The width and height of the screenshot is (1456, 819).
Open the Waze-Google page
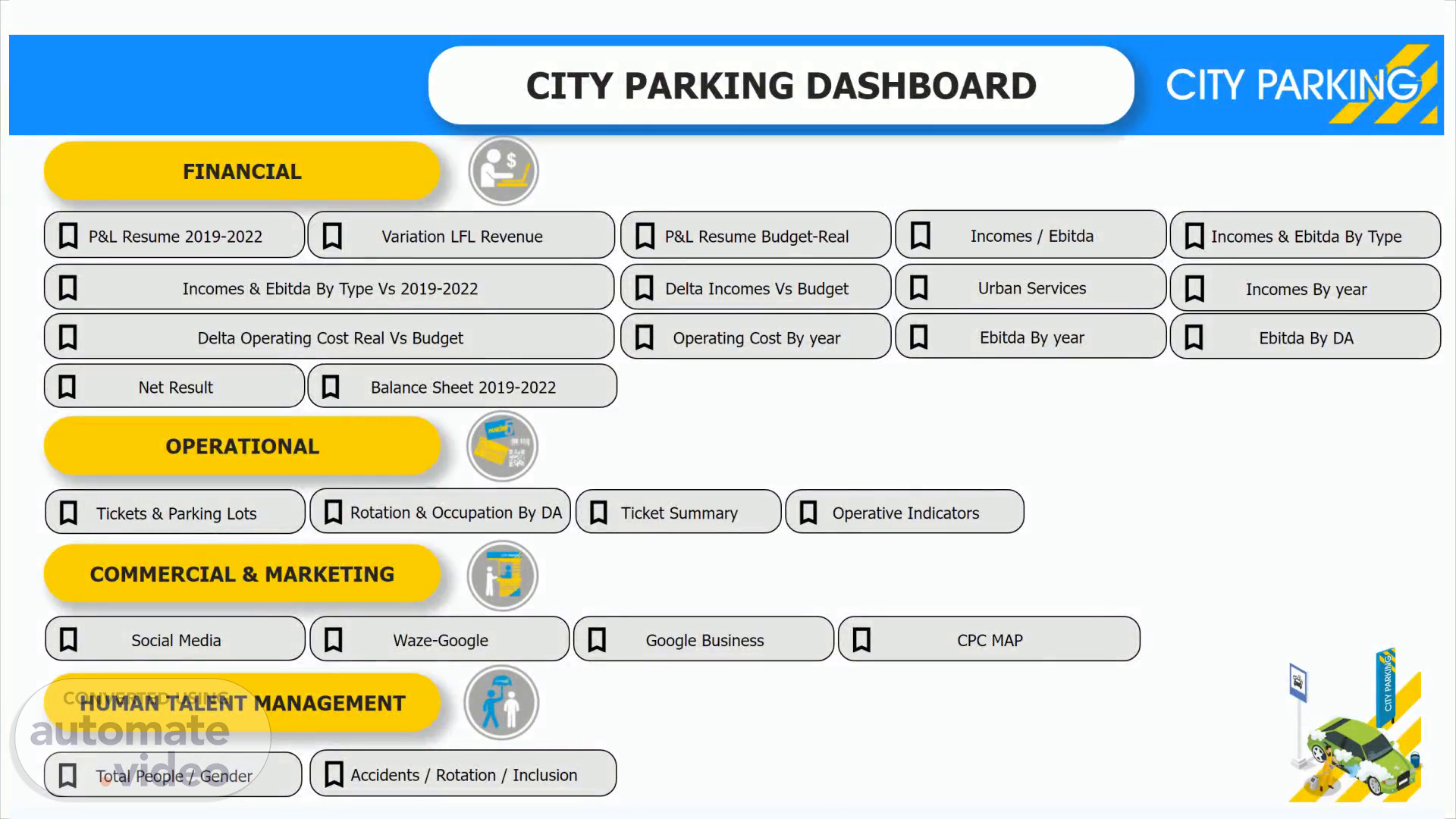point(440,639)
